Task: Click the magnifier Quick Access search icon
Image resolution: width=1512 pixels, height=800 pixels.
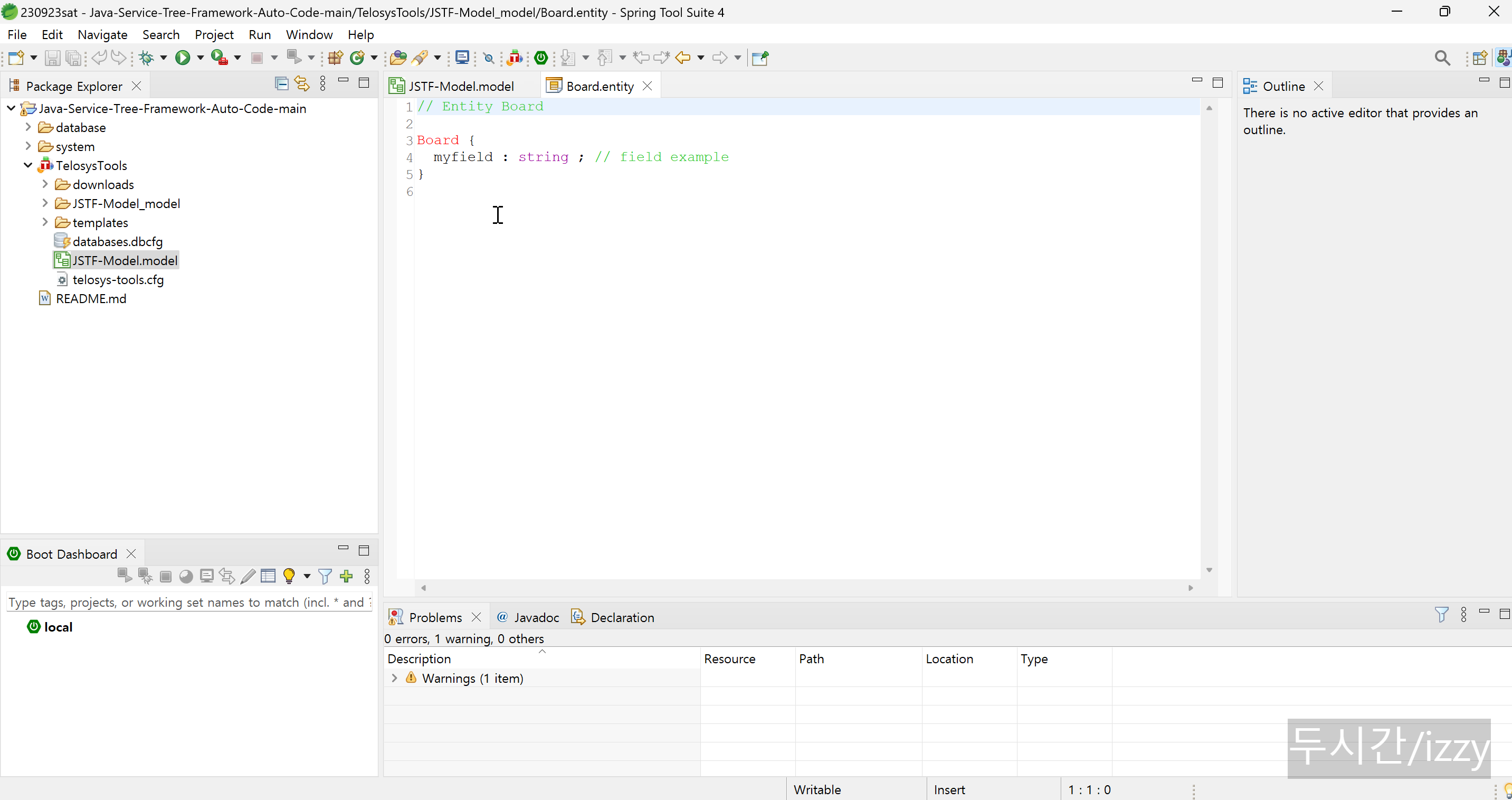Action: click(x=1443, y=58)
